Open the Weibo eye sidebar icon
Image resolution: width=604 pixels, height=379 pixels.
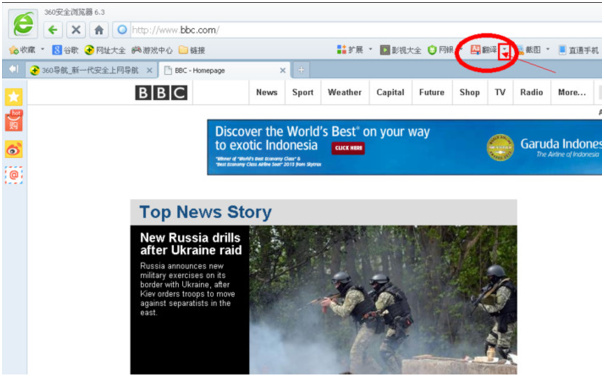[x=14, y=149]
